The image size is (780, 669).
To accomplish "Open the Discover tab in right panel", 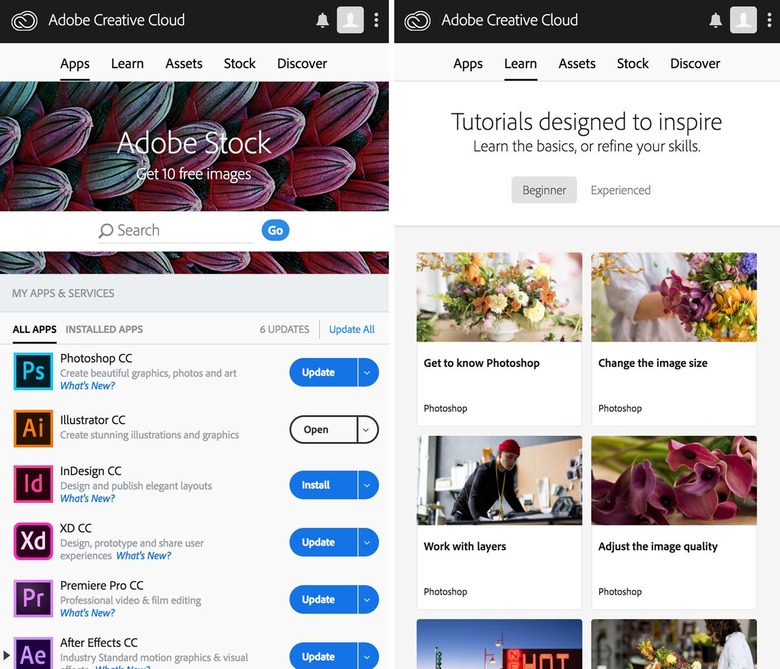I will point(695,63).
